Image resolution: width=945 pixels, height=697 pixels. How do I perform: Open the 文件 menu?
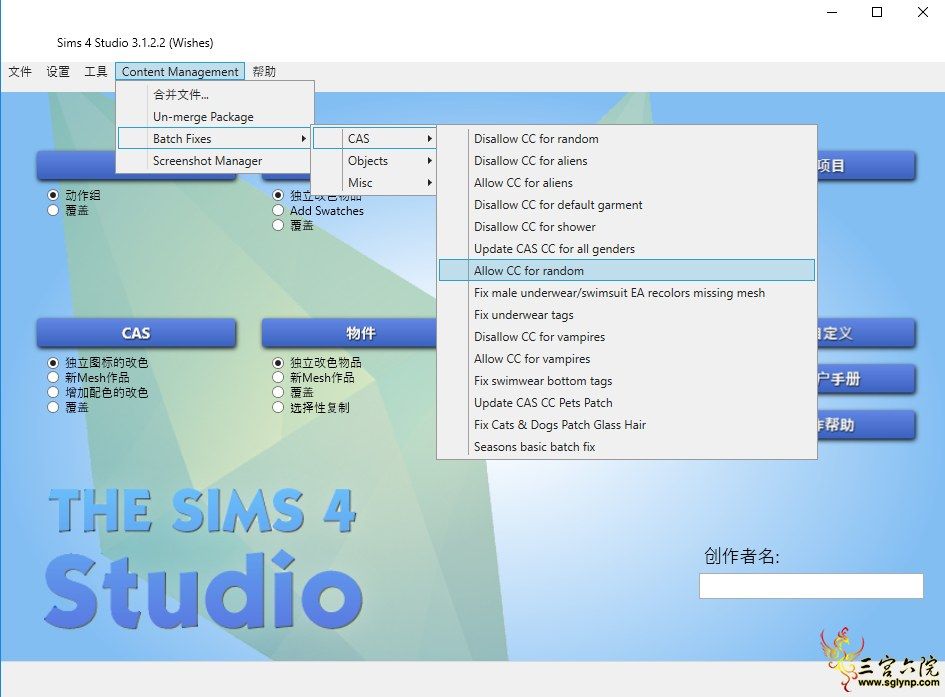click(x=20, y=72)
